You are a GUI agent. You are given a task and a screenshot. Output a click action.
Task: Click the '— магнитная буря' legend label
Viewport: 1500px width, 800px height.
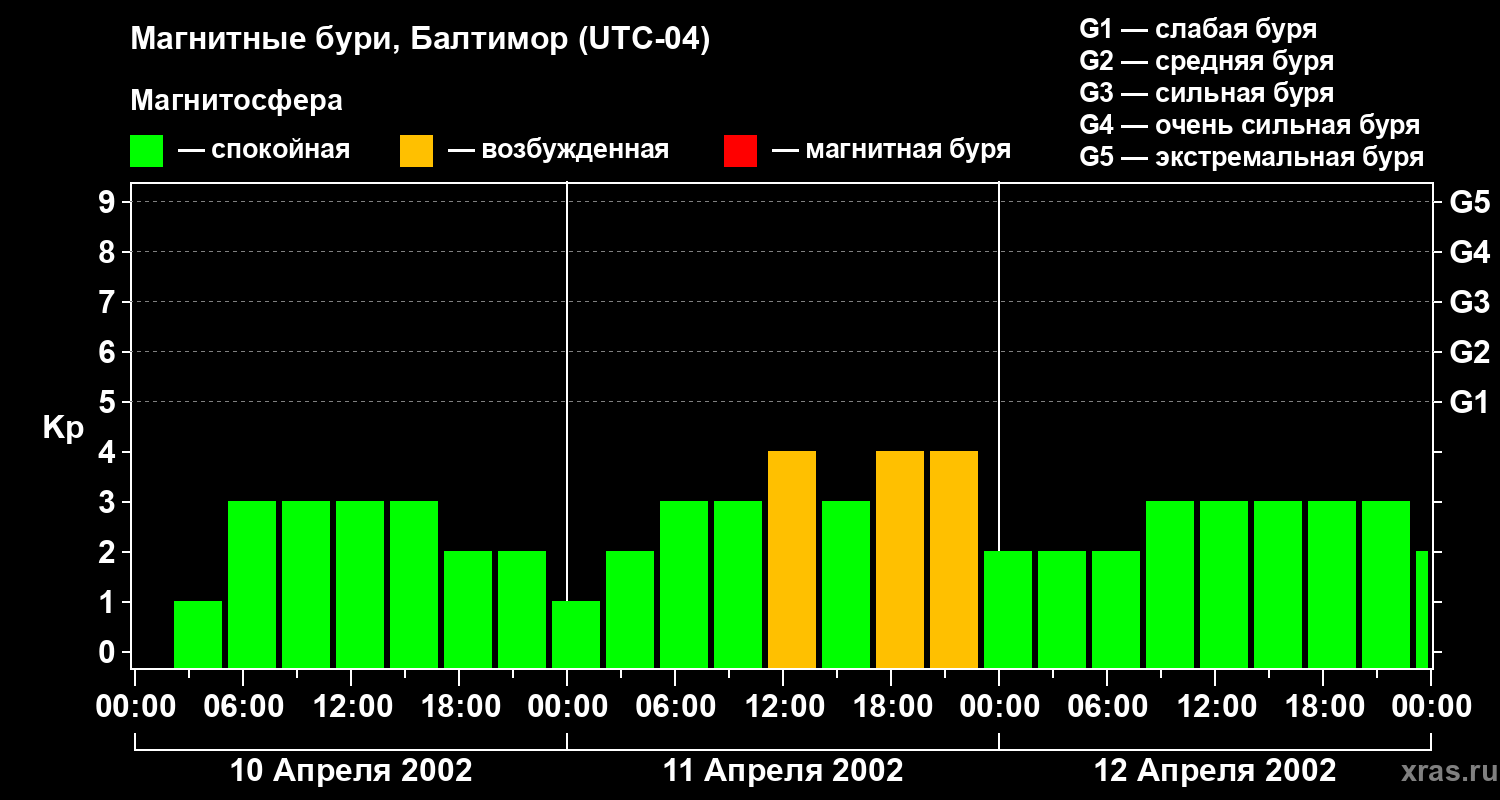pos(892,151)
